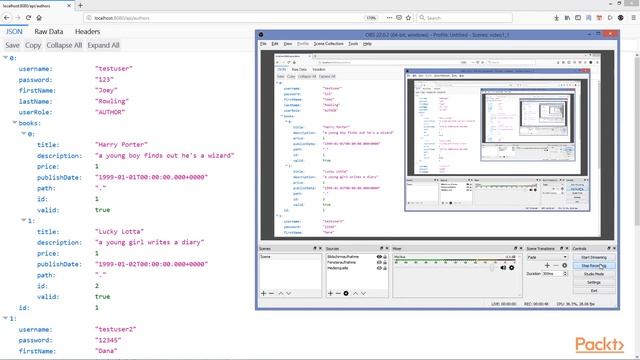Toggle visibility of Medienquelle source
Image resolution: width=640 pixels, height=360 pixels.
pos(379,268)
